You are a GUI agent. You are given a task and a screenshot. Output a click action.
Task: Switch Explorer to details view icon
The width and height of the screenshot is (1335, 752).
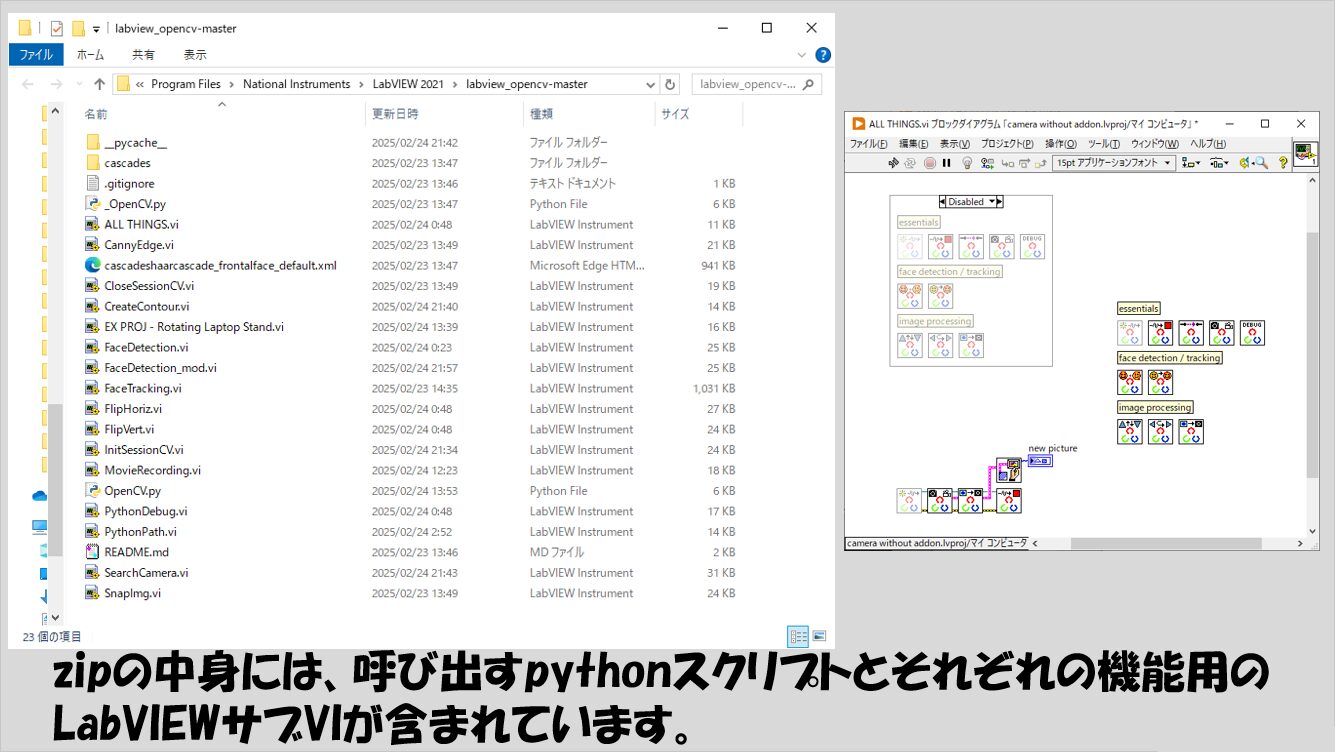[798, 636]
